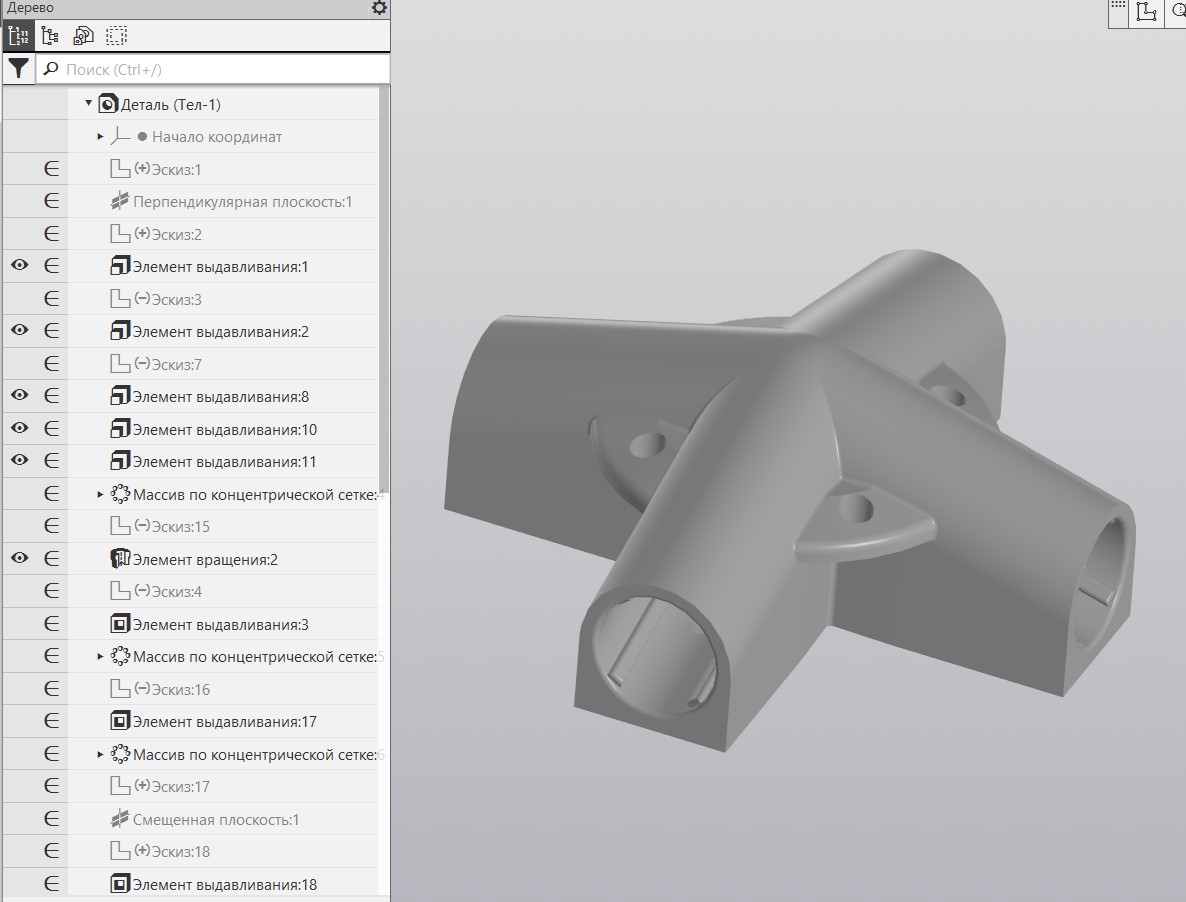Screen dimensions: 1186x902
Task: Select Эскиз:7 in the tree
Action: 176,364
